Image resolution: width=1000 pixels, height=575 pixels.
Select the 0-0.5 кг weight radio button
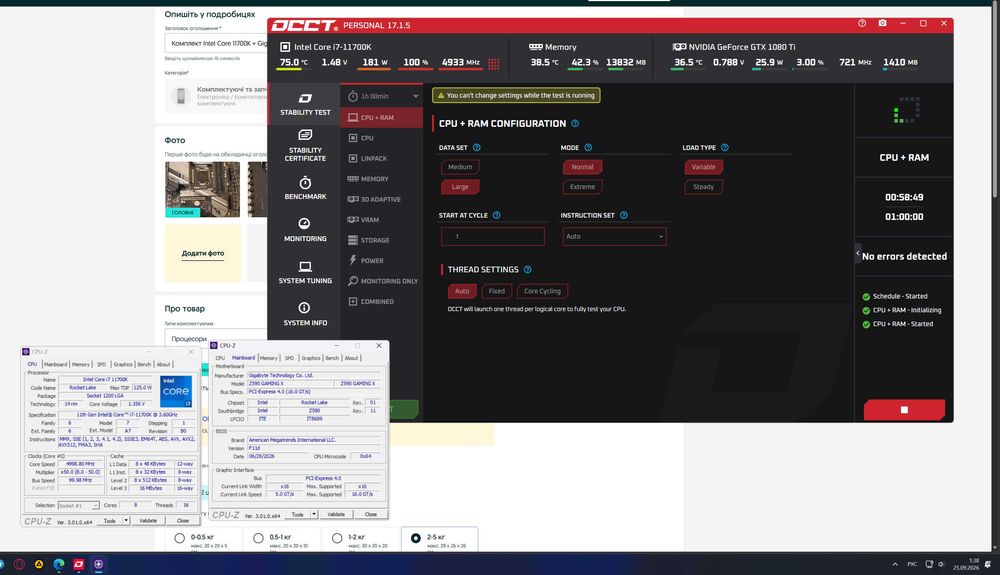[180, 538]
